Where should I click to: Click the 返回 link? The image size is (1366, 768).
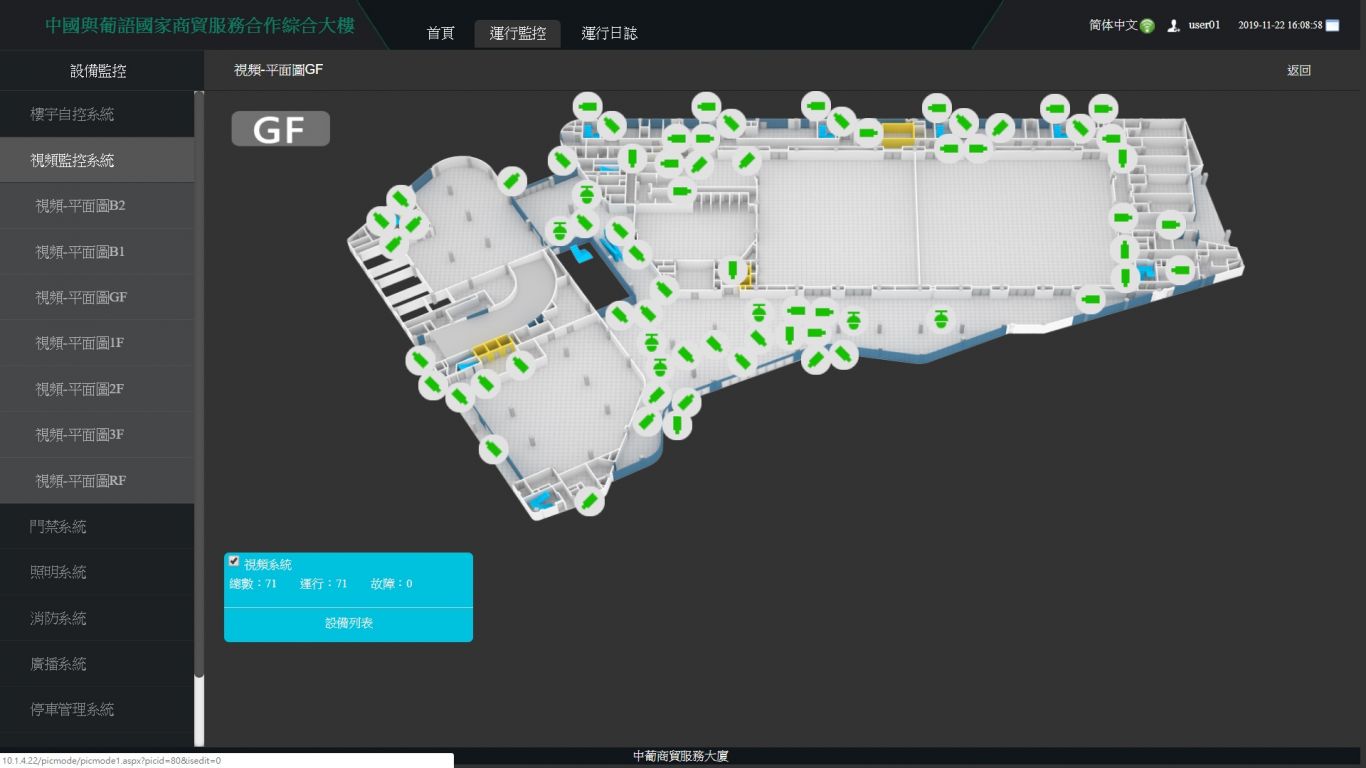[x=1299, y=71]
